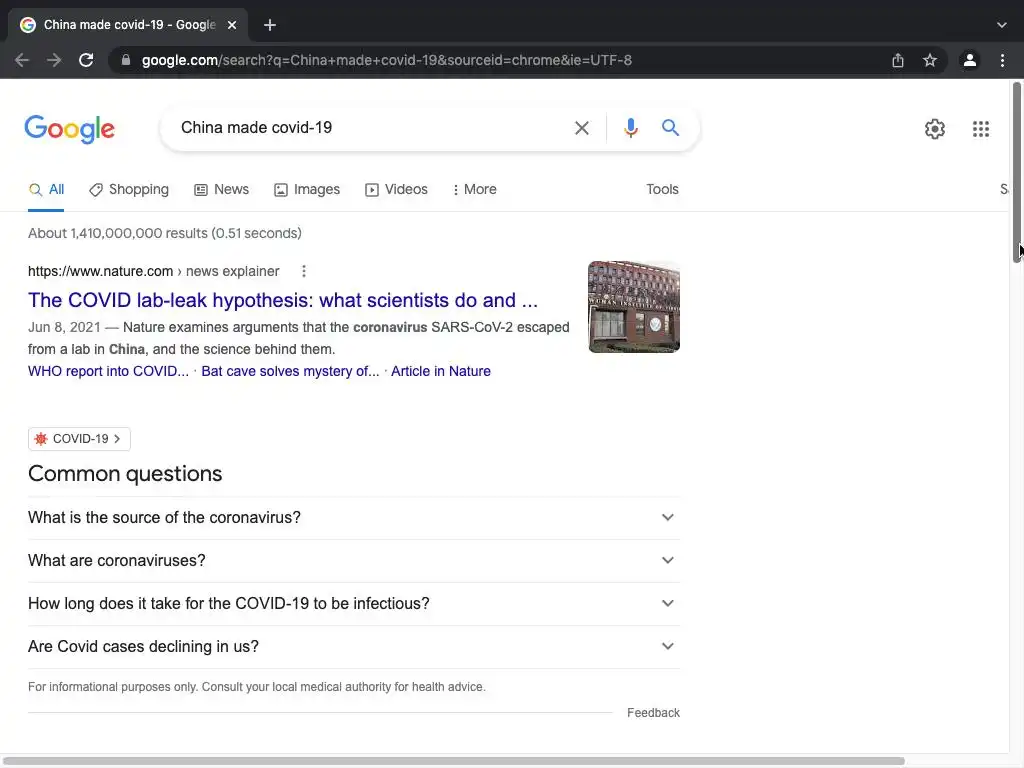The image size is (1024, 768).
Task: Click the nature.com result URL text
Action: (153, 271)
